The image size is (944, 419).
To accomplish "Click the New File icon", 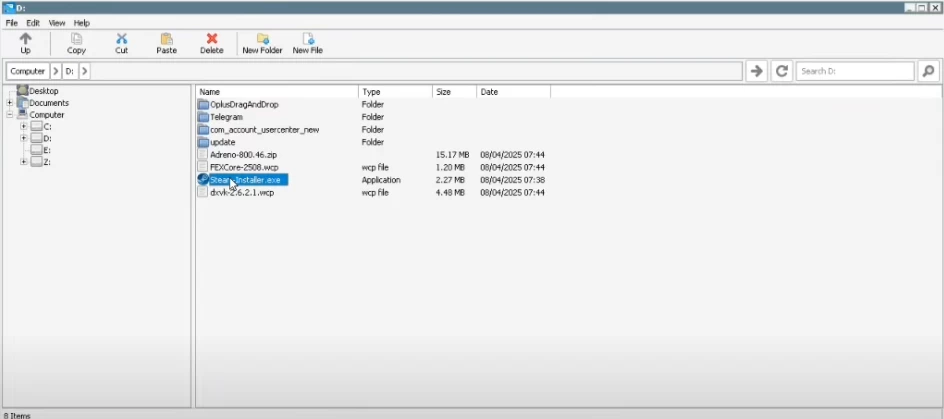I will click(308, 39).
